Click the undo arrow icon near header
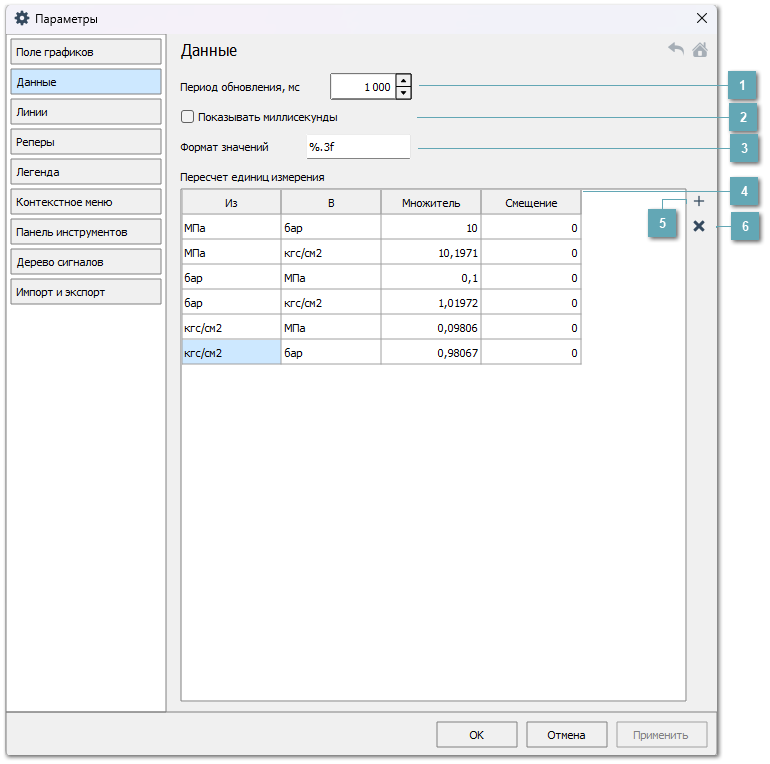The image size is (770, 764). tap(677, 49)
